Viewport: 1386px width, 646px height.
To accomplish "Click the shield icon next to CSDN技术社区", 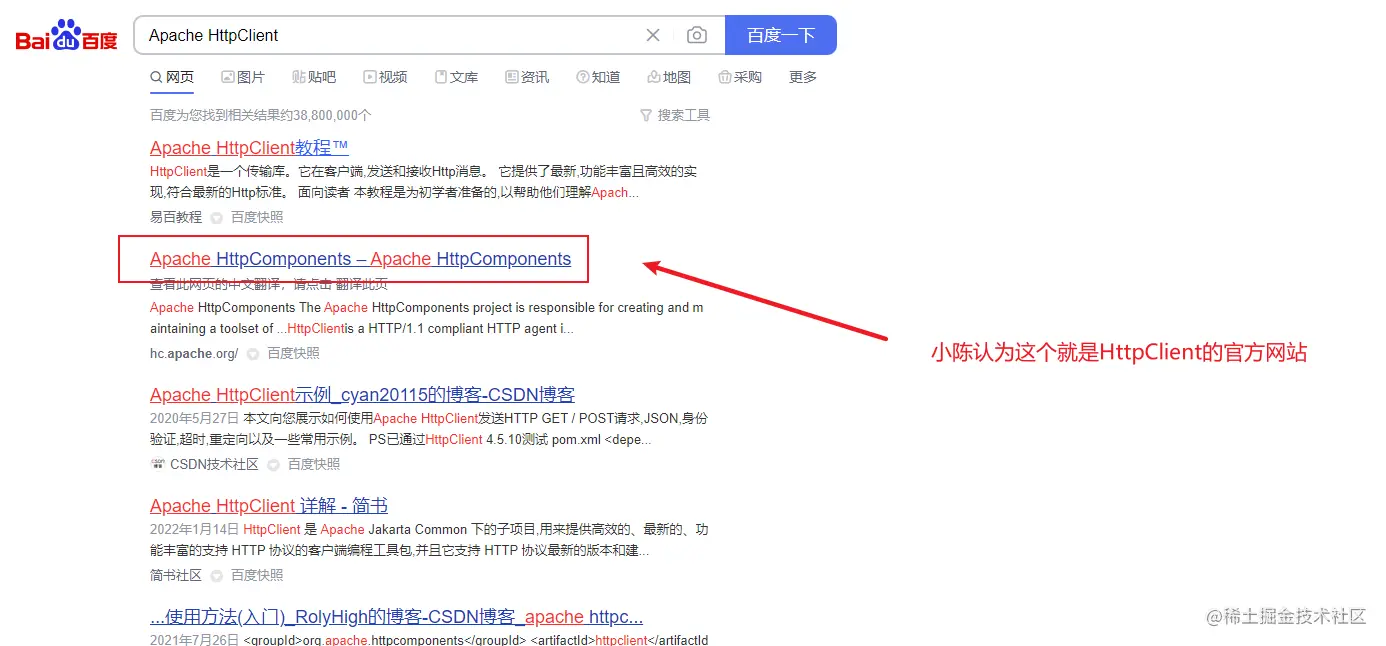I will point(273,465).
